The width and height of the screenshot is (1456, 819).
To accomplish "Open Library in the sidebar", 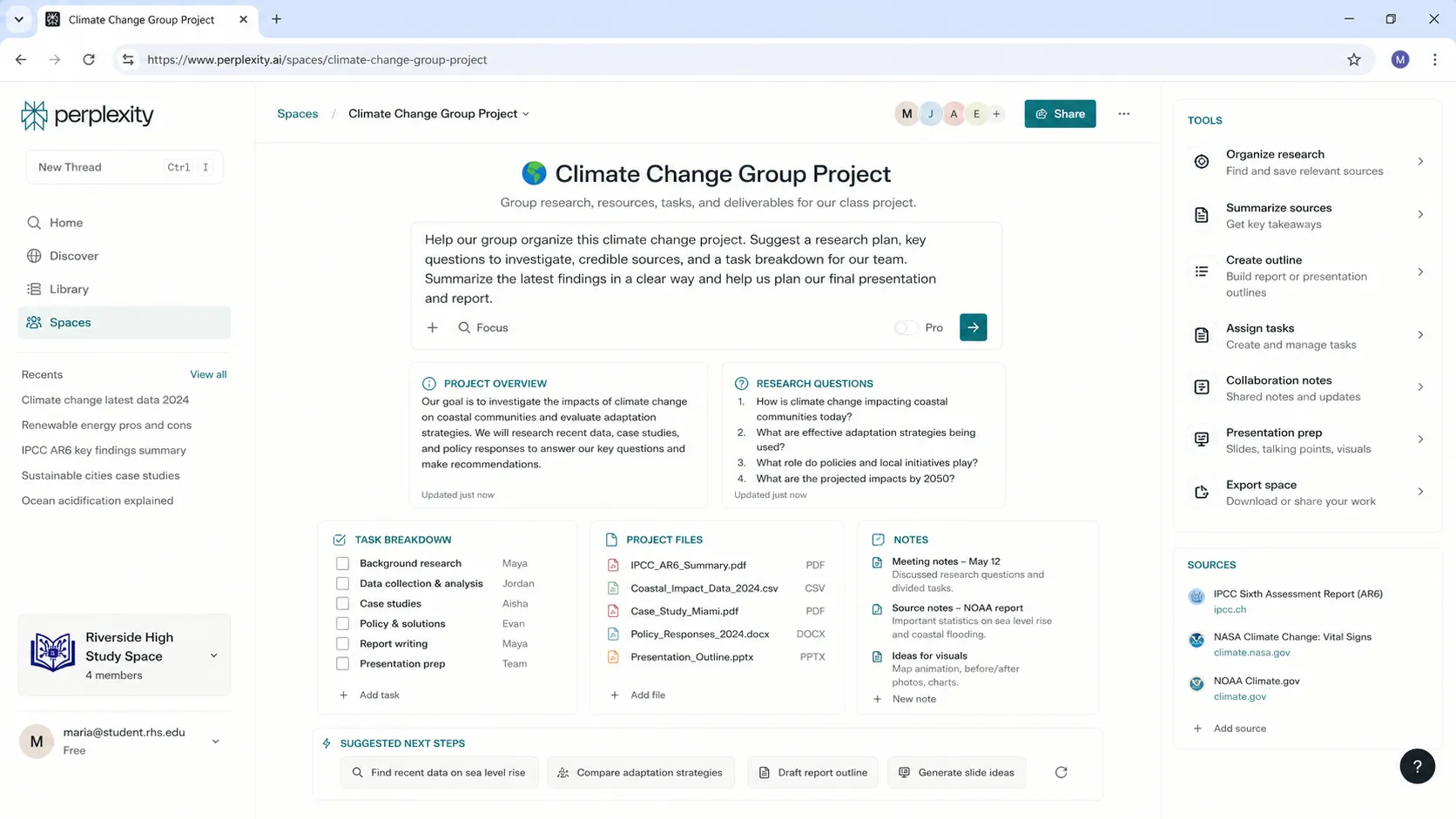I will tap(125, 289).
